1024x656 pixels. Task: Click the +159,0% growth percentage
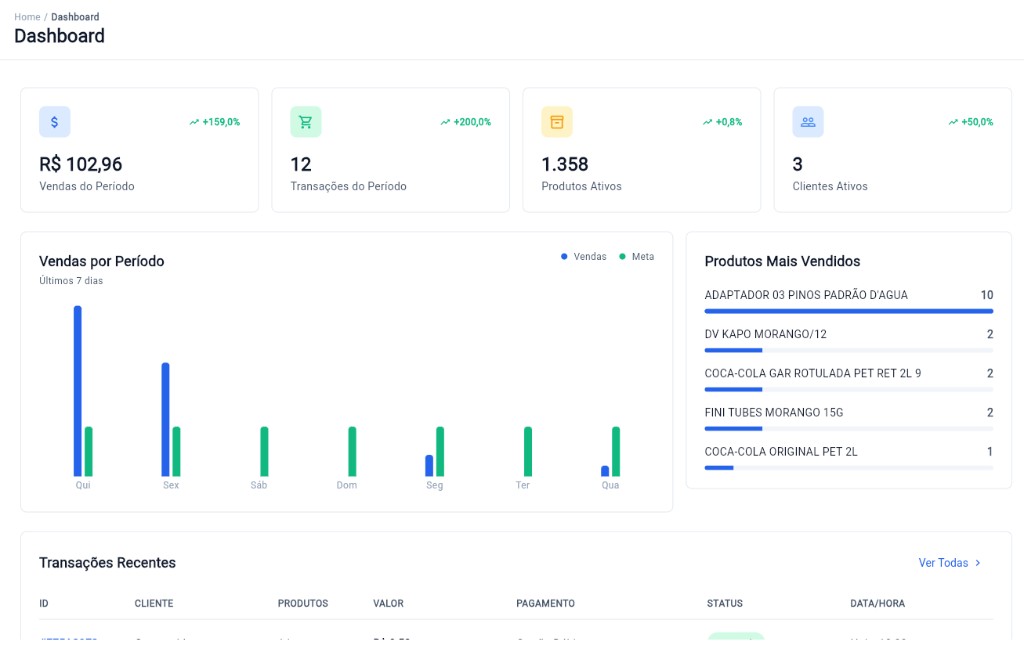coord(221,122)
